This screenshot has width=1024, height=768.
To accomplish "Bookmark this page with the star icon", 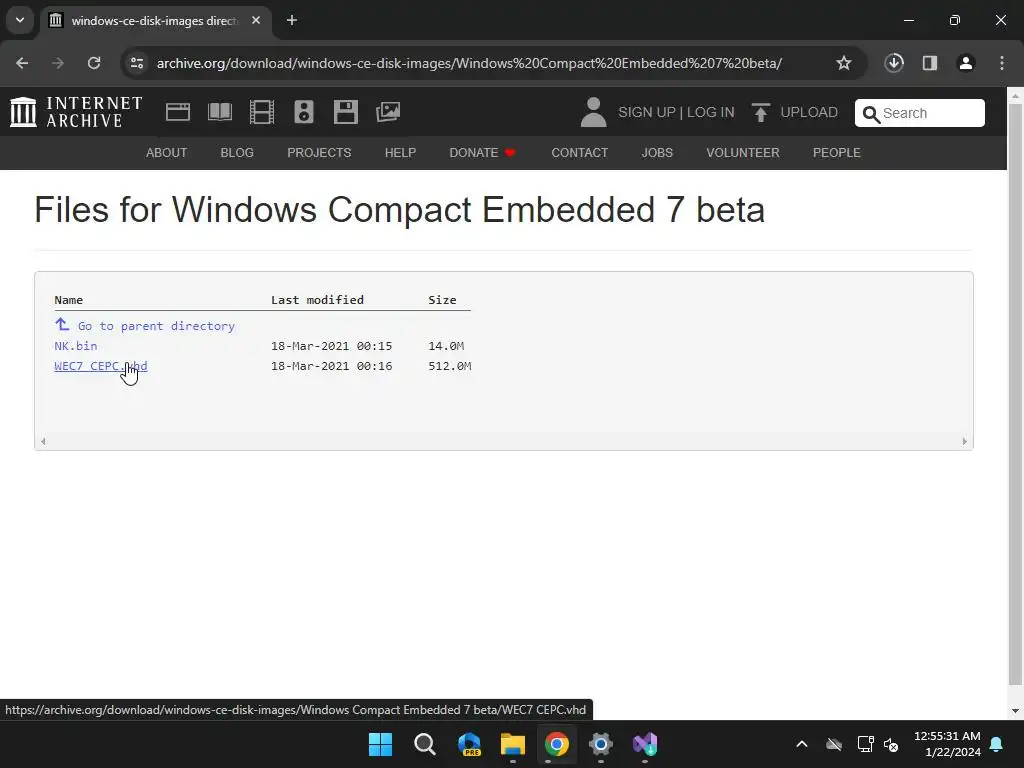I will coord(844,63).
